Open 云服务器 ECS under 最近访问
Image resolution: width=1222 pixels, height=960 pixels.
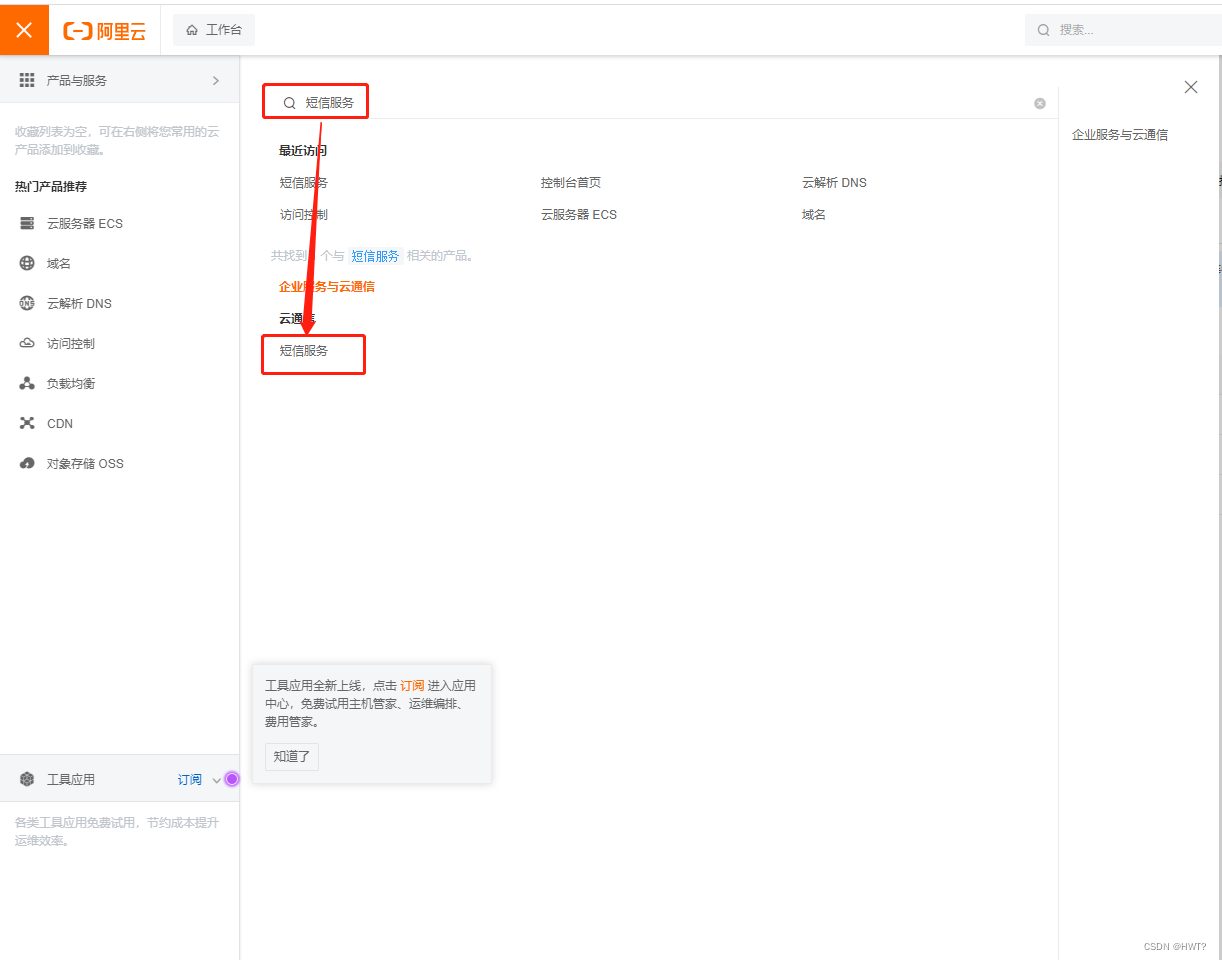(579, 214)
